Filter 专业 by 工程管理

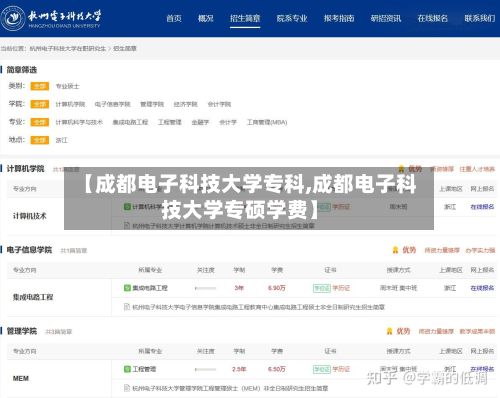(170, 122)
